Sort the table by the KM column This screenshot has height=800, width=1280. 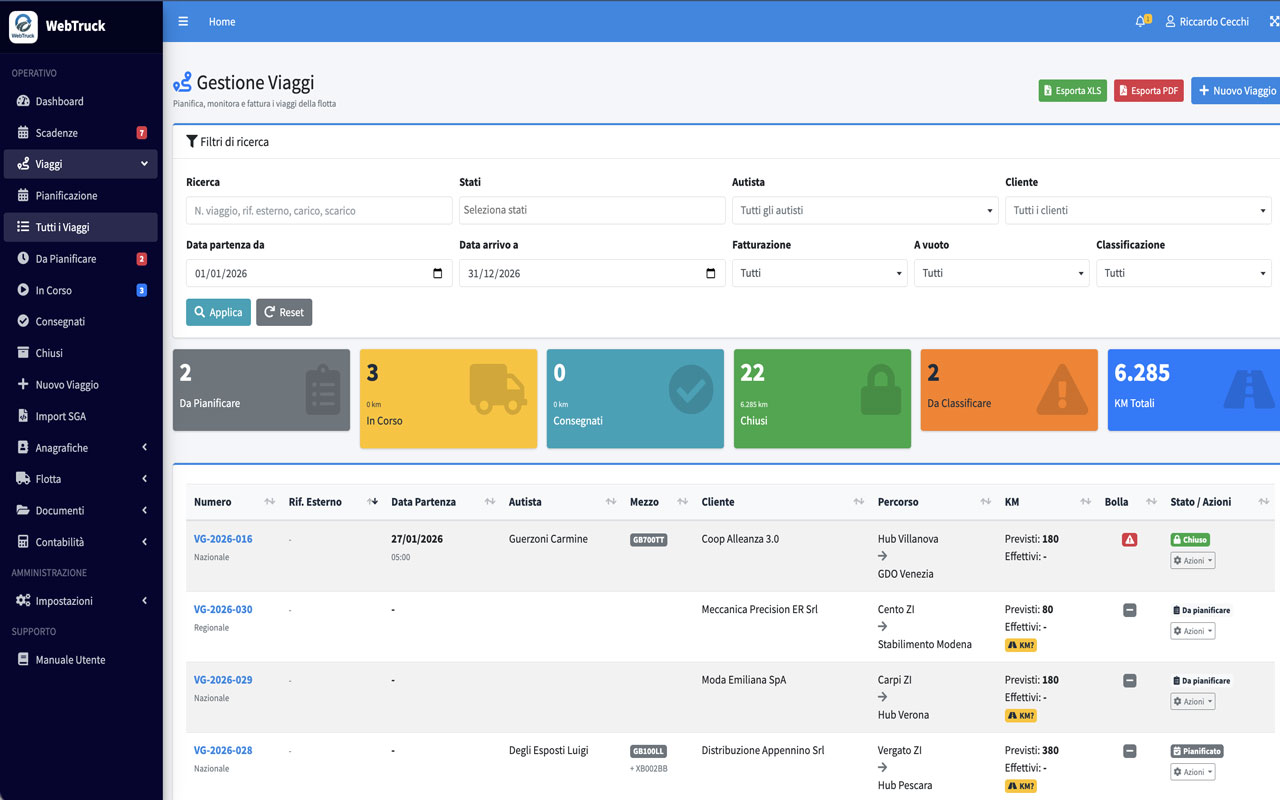point(1085,502)
